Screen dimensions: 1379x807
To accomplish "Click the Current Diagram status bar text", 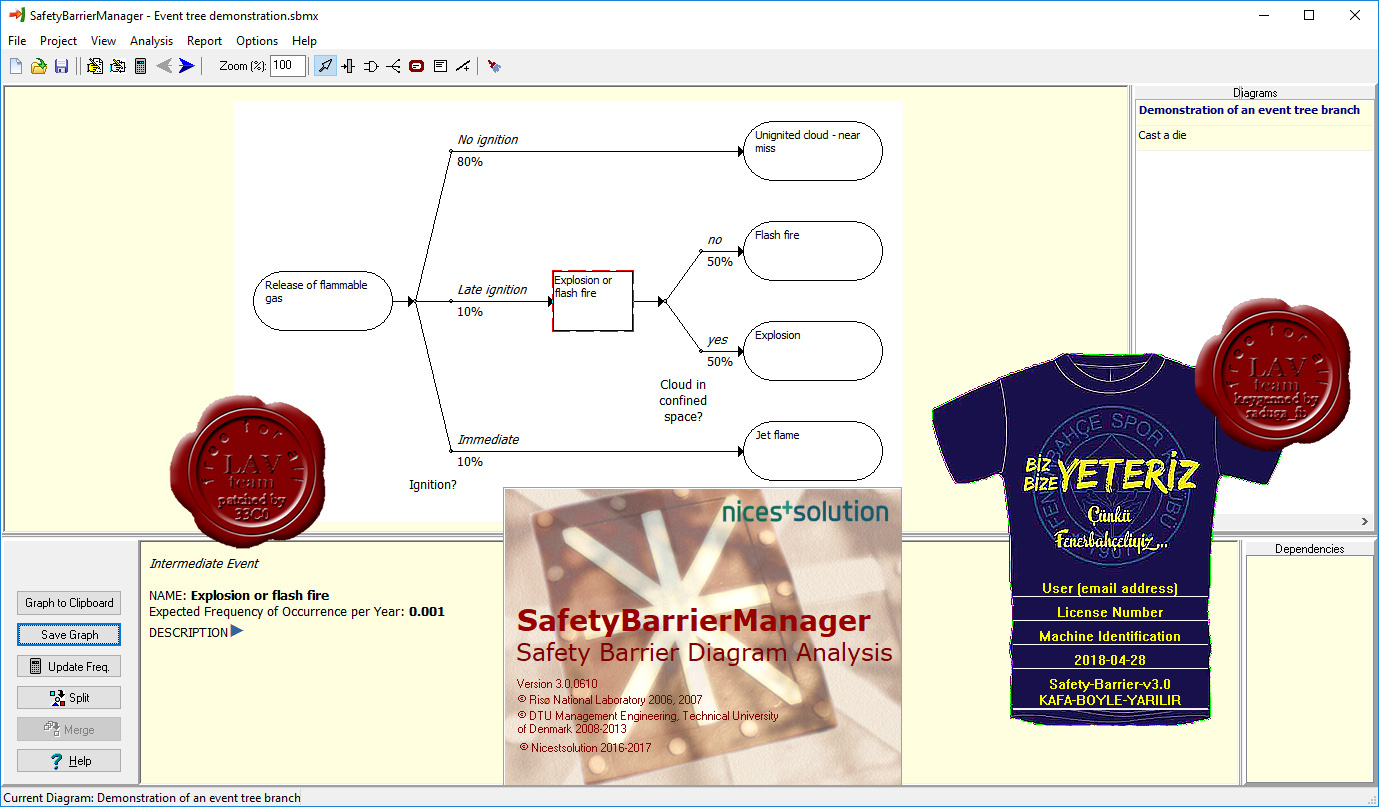I will coord(151,798).
